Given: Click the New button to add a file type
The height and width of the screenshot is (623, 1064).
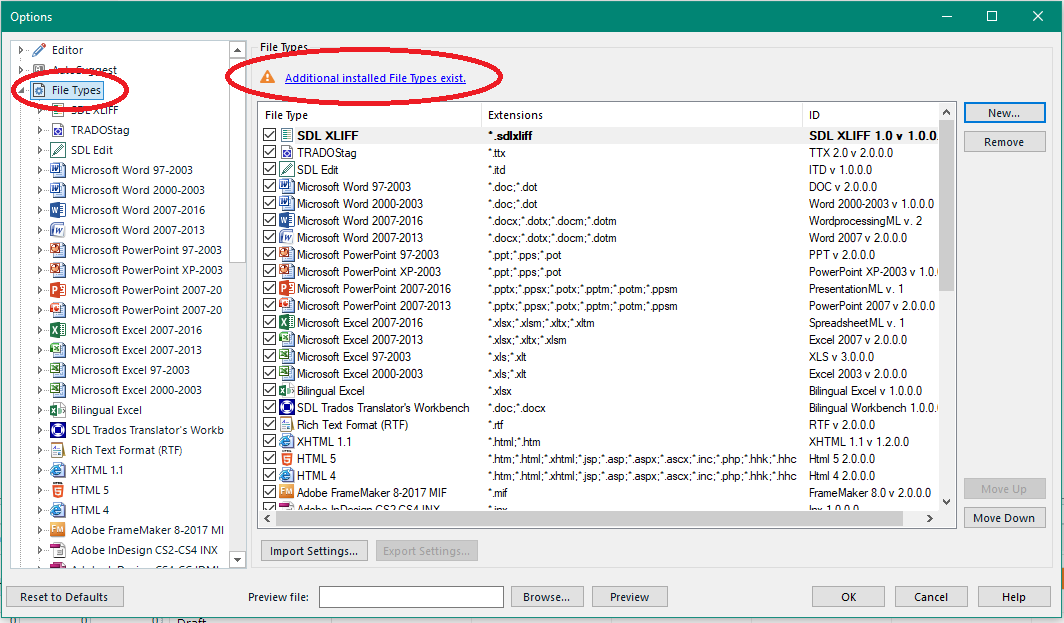Looking at the screenshot, I should (x=1004, y=112).
